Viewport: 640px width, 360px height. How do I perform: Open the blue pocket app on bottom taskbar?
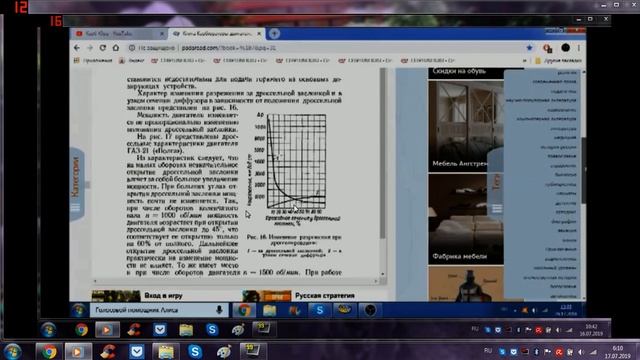coord(137,352)
